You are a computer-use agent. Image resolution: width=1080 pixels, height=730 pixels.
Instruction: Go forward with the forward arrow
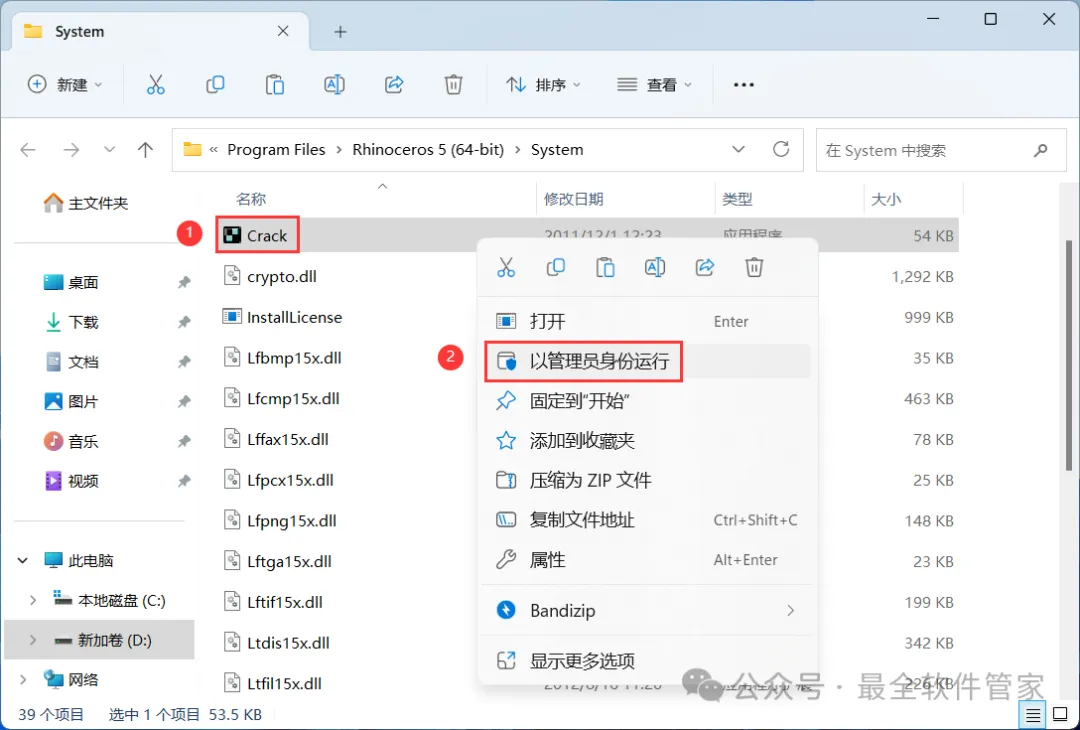pos(71,149)
